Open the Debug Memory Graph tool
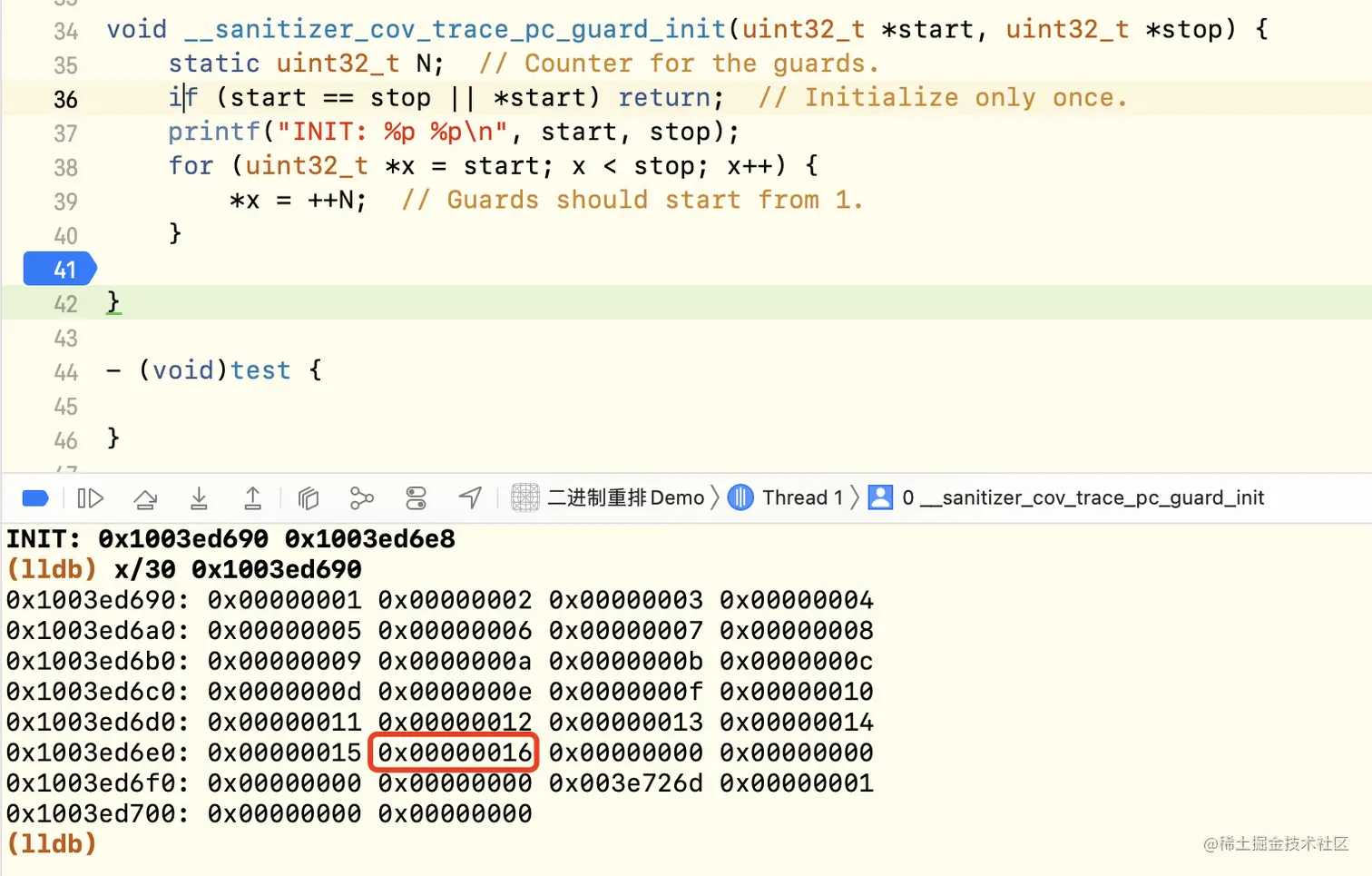1372x876 pixels. pos(362,497)
